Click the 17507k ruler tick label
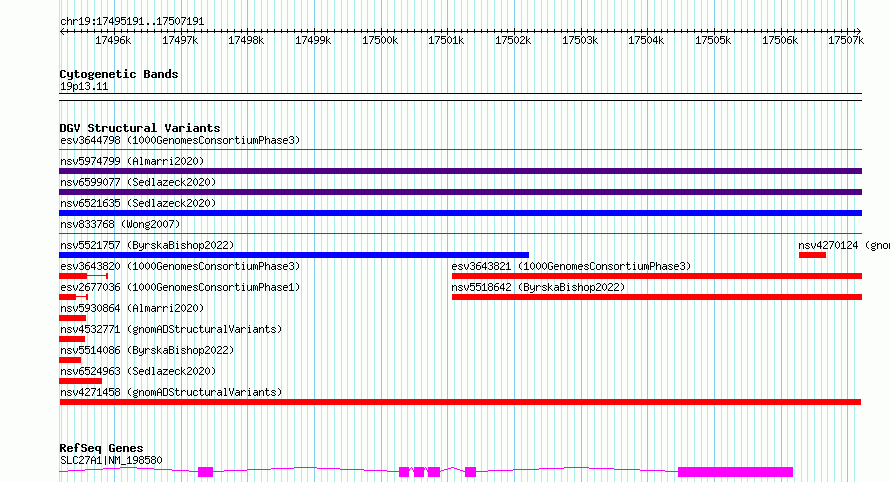The width and height of the screenshot is (890, 482). [x=846, y=40]
